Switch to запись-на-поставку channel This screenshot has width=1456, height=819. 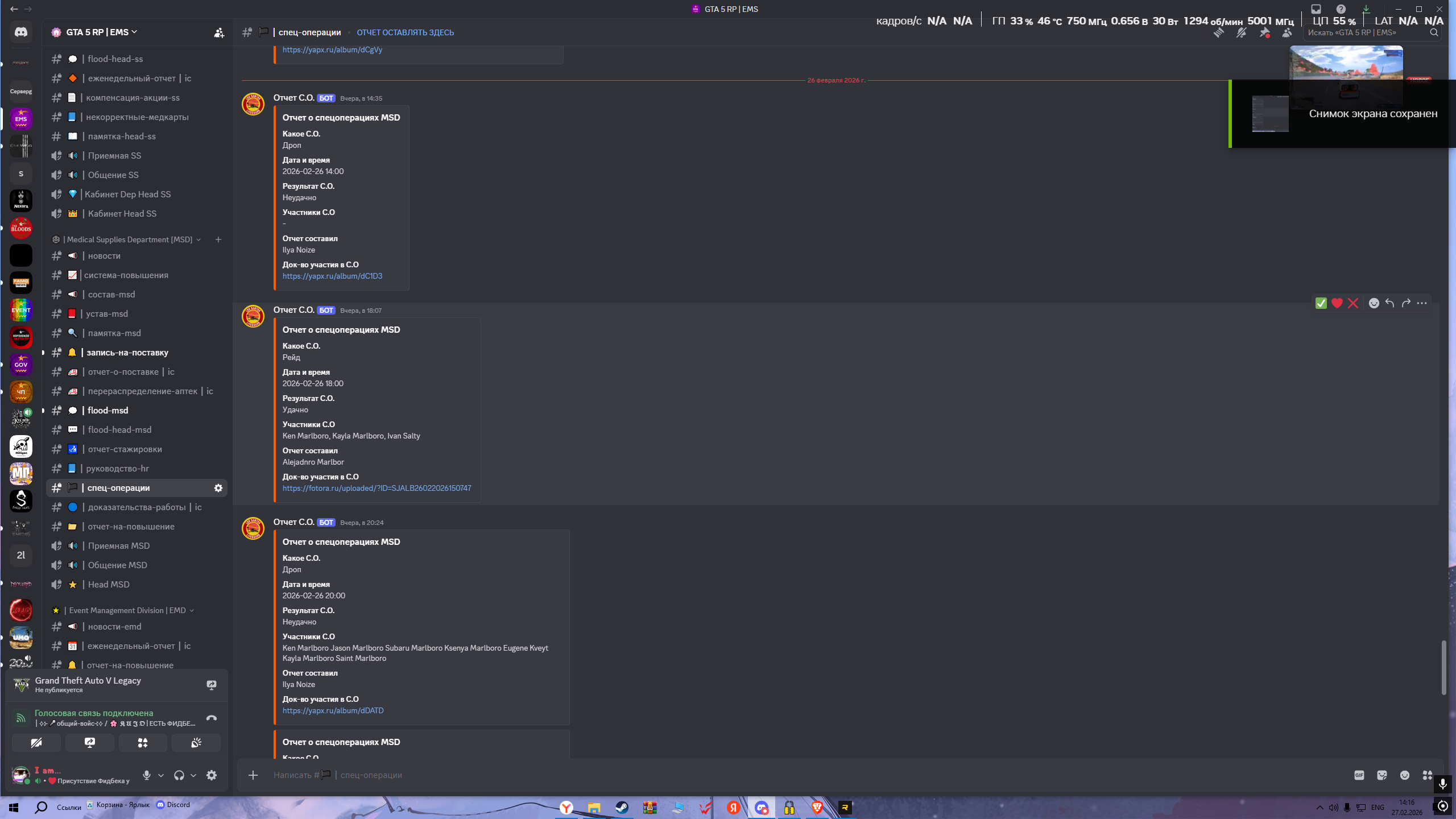click(x=127, y=353)
